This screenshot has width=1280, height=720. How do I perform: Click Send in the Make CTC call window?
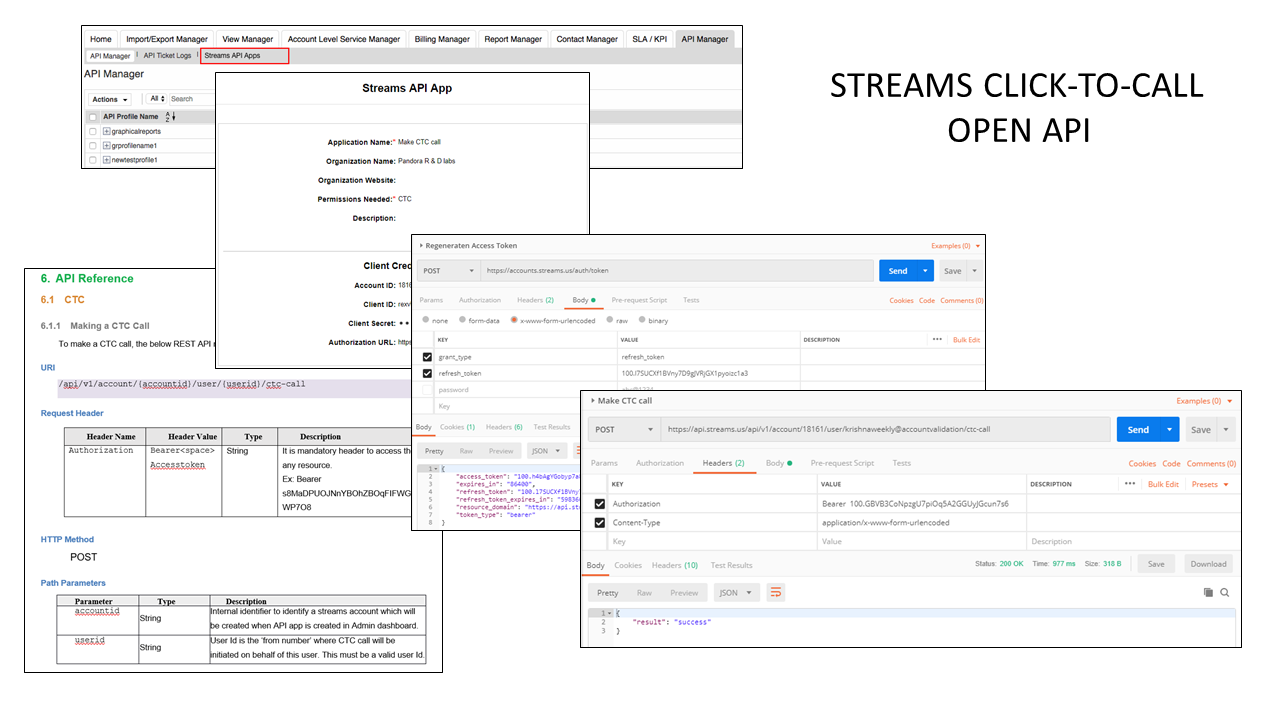tap(1139, 430)
